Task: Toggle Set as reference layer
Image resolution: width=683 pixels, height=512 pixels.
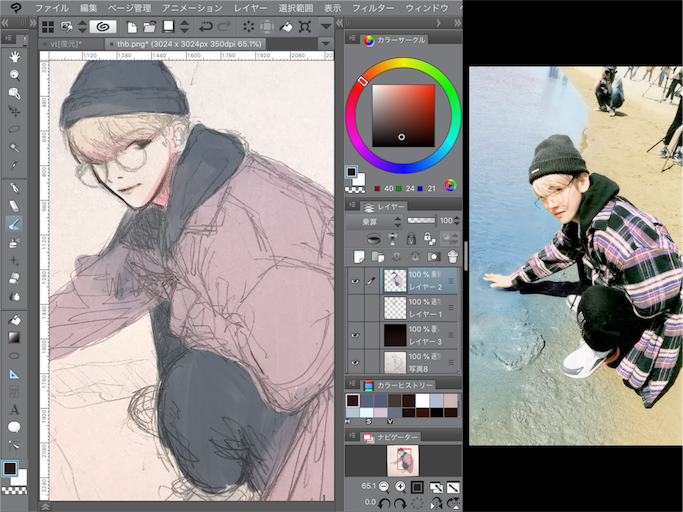Action: pyautogui.click(x=392, y=238)
